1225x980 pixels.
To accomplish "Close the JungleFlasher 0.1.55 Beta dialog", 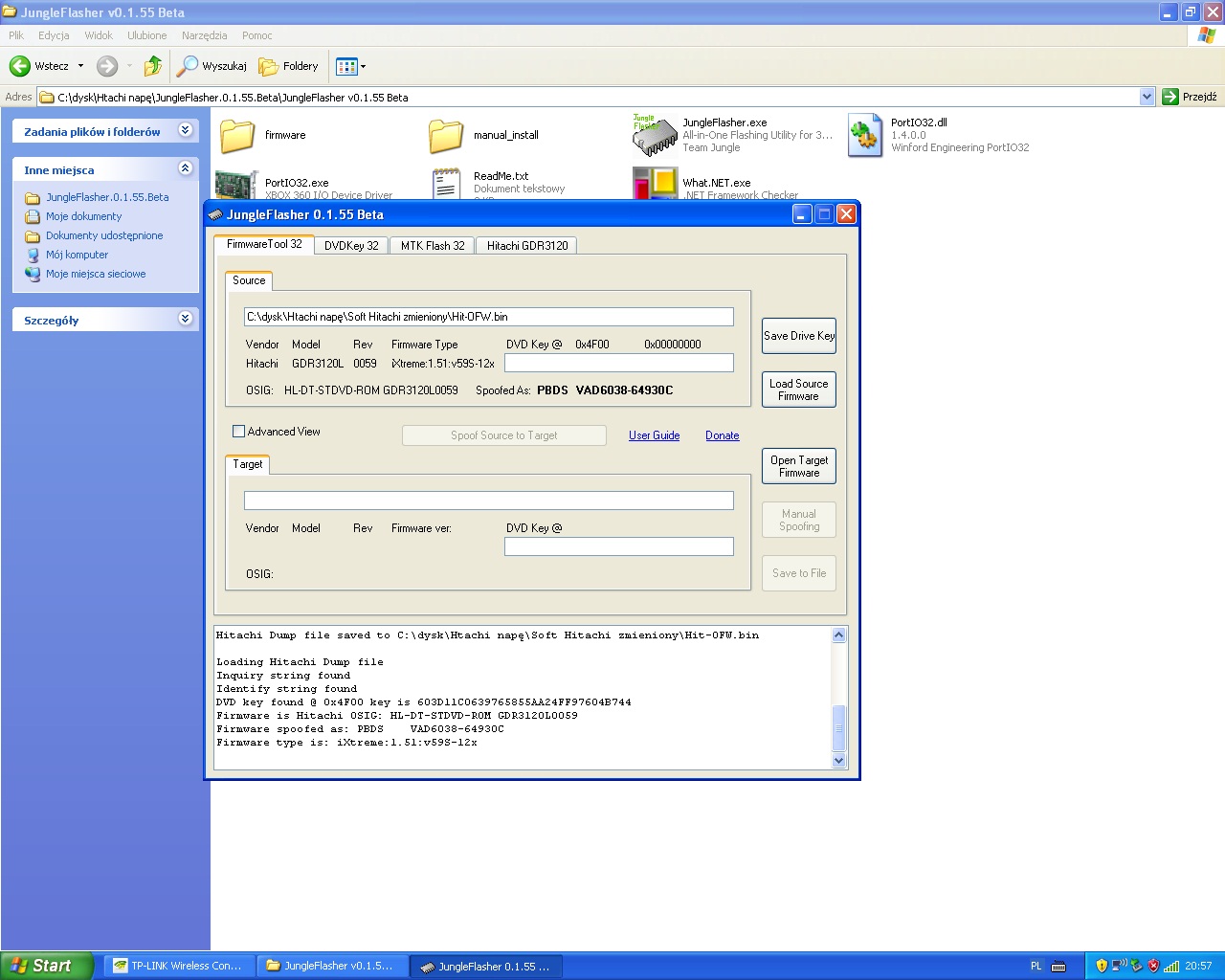I will [846, 214].
